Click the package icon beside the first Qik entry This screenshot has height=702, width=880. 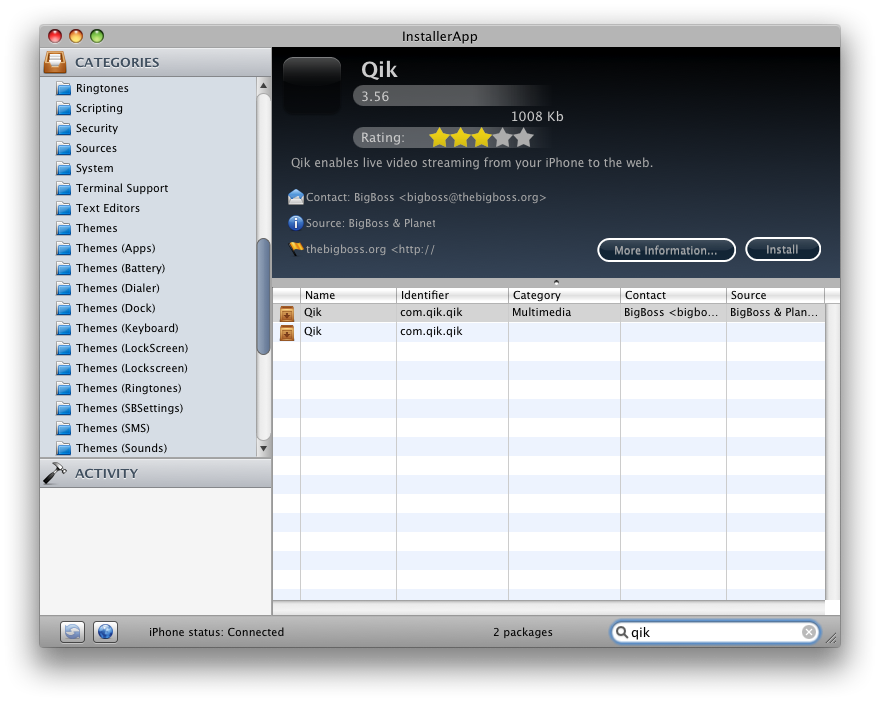tap(286, 312)
